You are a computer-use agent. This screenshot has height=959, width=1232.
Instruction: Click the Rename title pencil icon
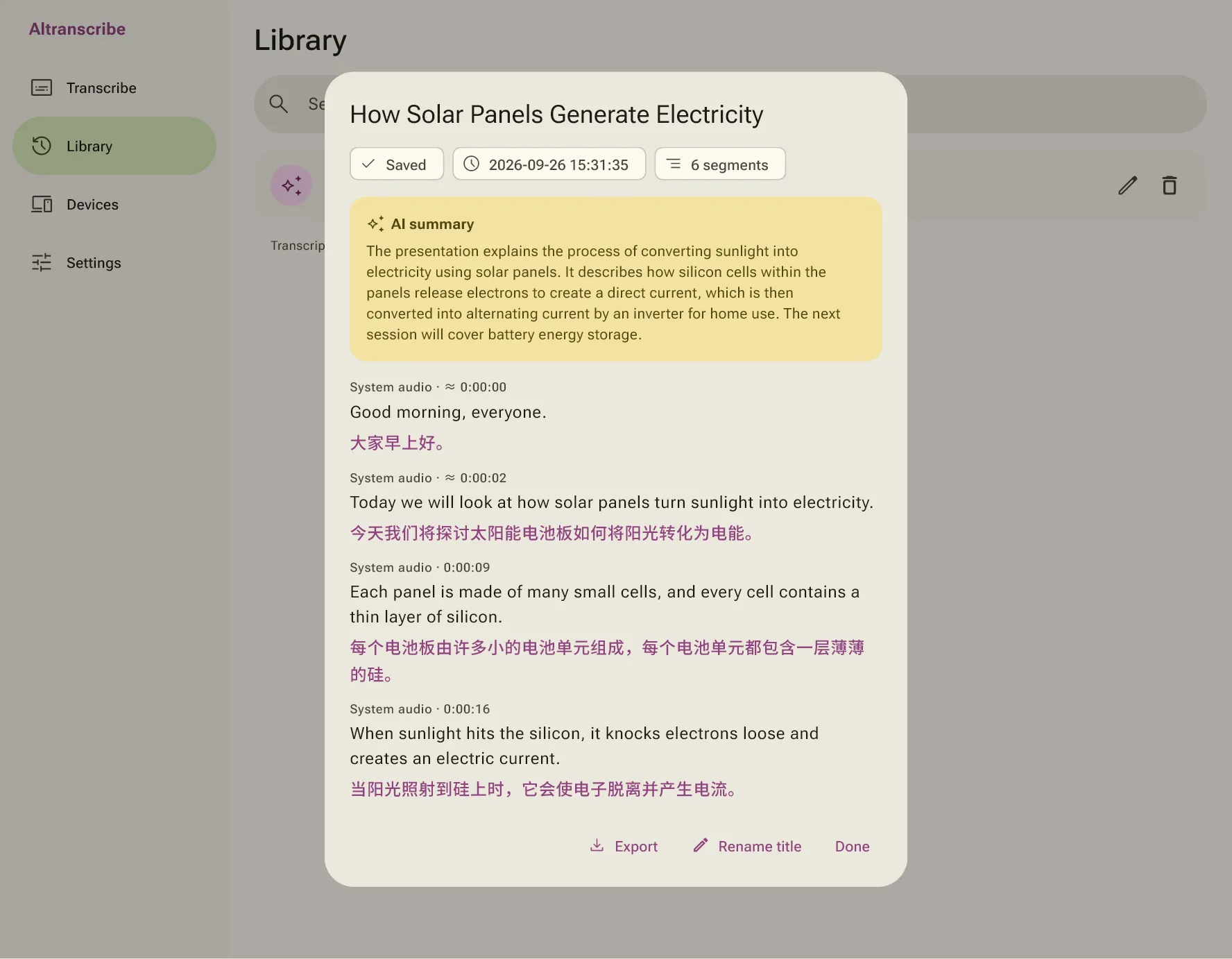point(701,845)
